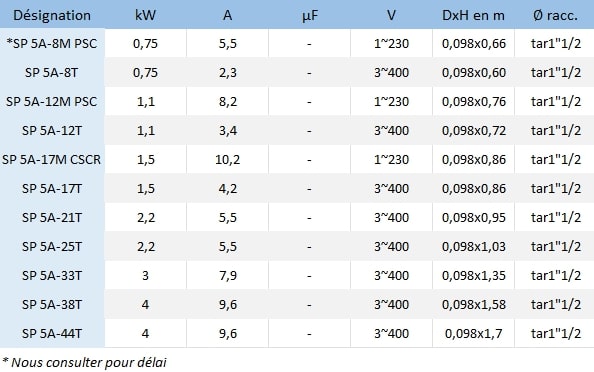Click the SP 5A-38T row label
Image resolution: width=594 pixels, height=372 pixels.
[x=52, y=305]
